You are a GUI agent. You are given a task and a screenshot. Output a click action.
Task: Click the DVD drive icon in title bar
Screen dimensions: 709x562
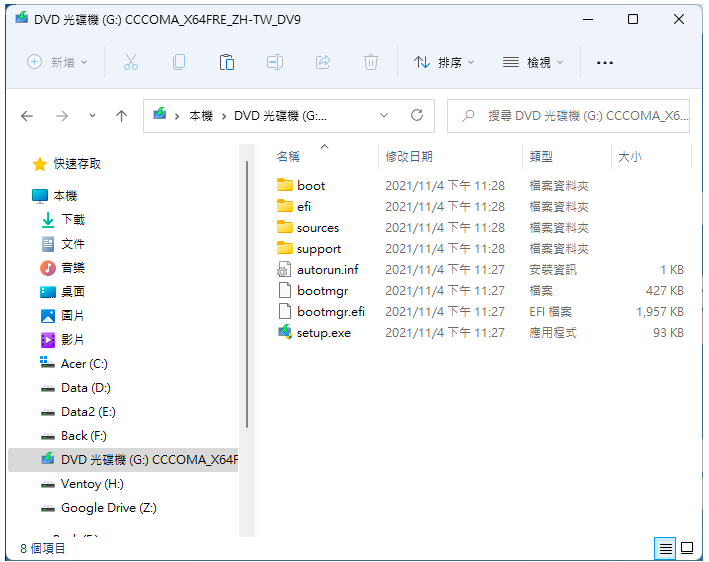21,18
